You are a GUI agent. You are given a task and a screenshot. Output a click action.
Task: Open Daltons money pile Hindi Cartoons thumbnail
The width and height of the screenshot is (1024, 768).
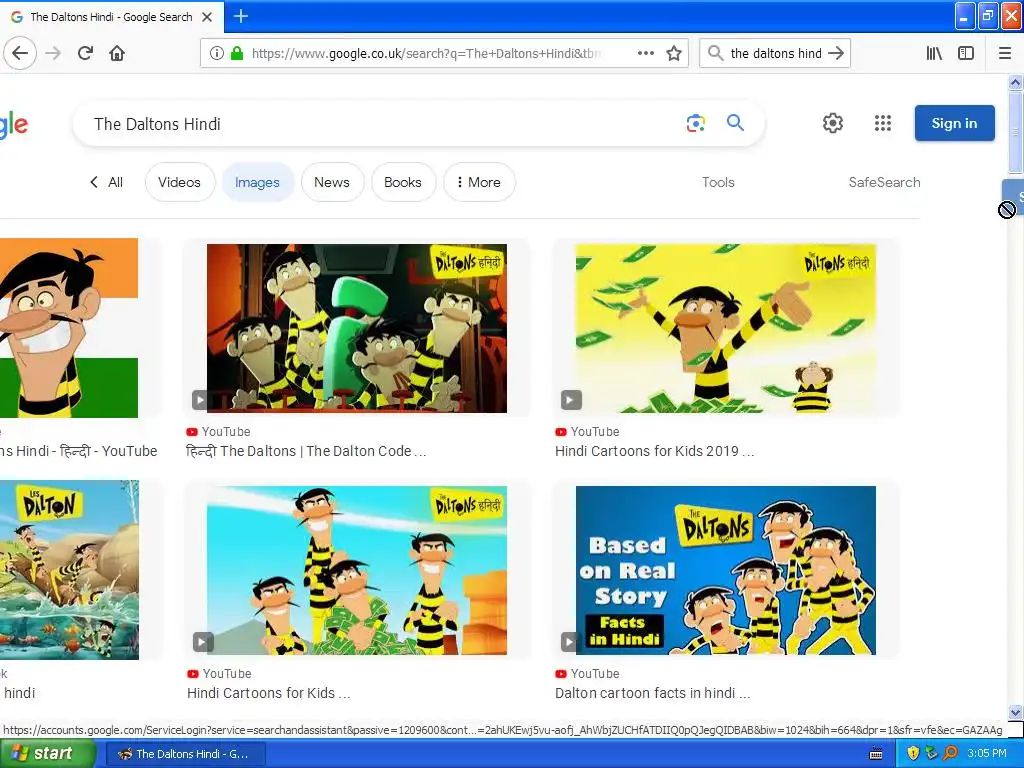[357, 570]
